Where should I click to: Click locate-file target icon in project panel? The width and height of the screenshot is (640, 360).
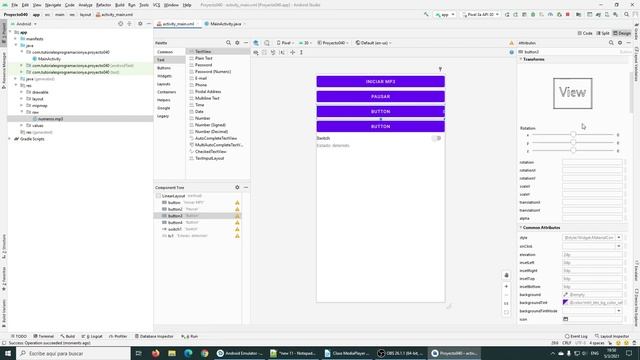tap(120, 24)
